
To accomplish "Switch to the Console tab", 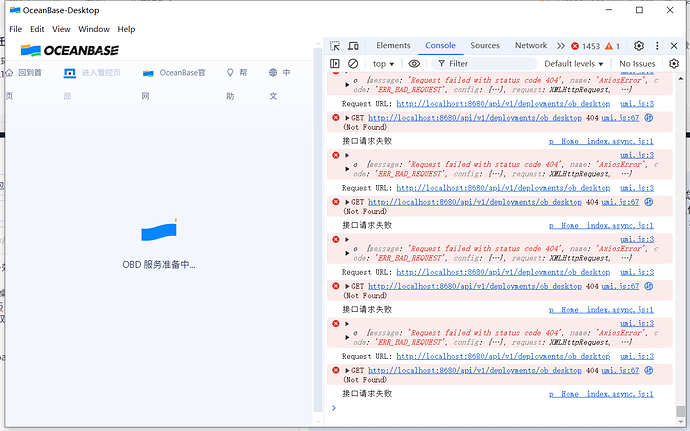I will (440, 45).
